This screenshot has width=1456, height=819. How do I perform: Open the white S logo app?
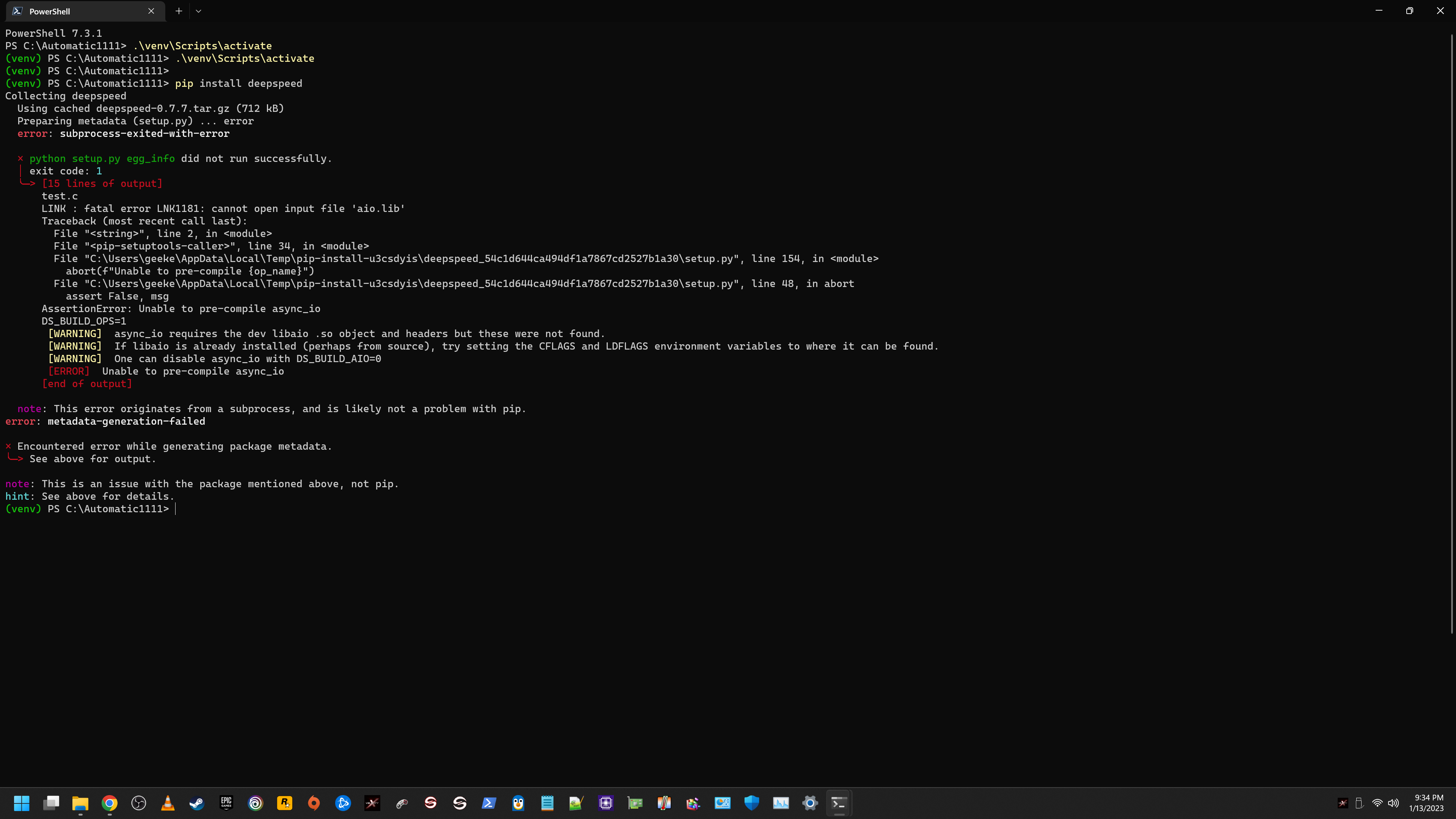point(460,803)
